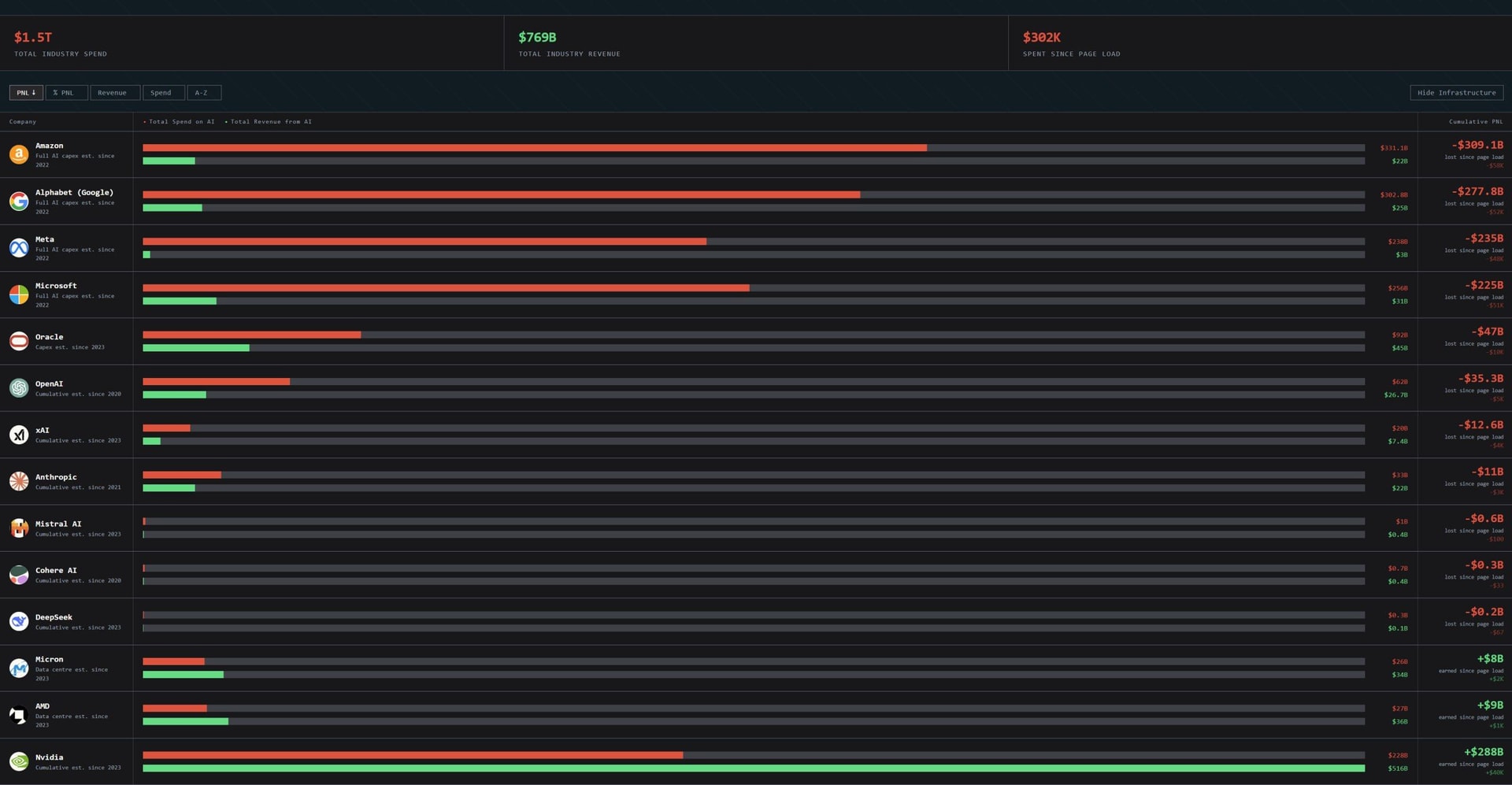This screenshot has width=1512, height=785.
Task: Select the AMD company name
Action: [x=43, y=706]
